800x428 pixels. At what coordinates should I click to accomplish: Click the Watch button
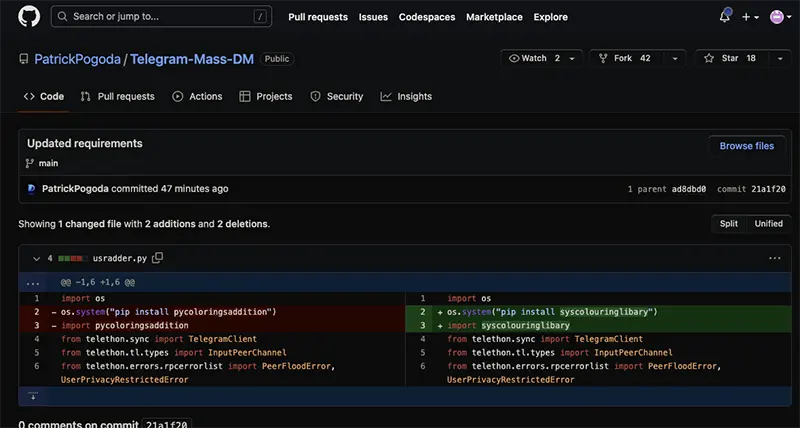tap(535, 58)
